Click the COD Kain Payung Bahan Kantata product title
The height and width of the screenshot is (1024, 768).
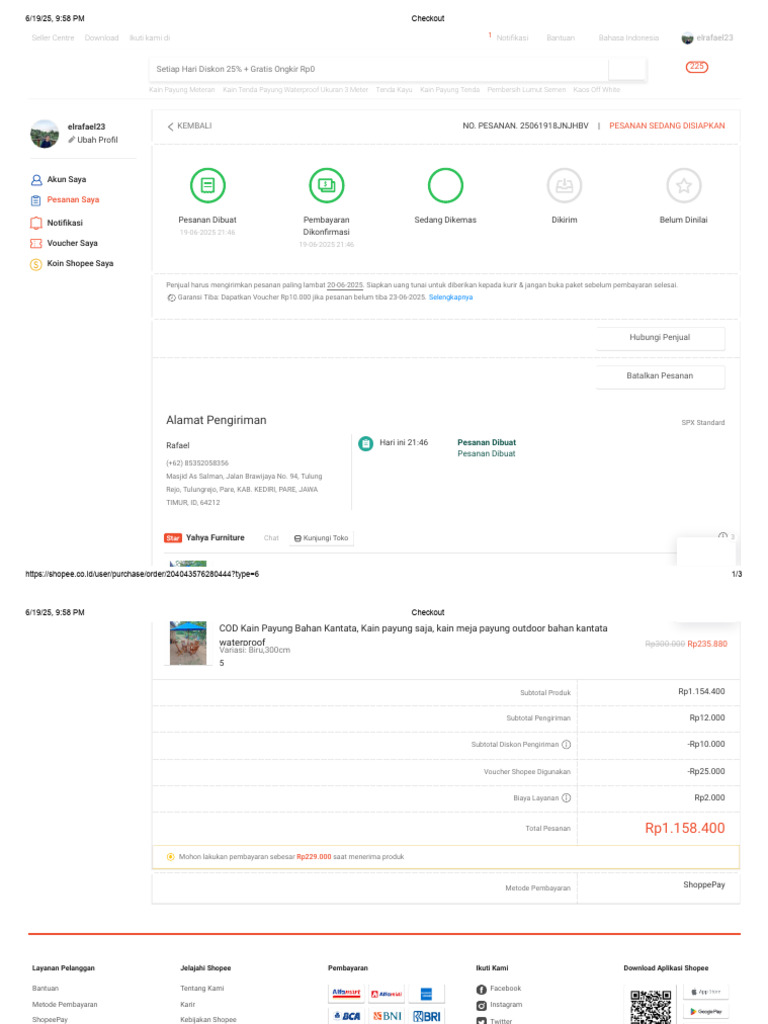413,634
